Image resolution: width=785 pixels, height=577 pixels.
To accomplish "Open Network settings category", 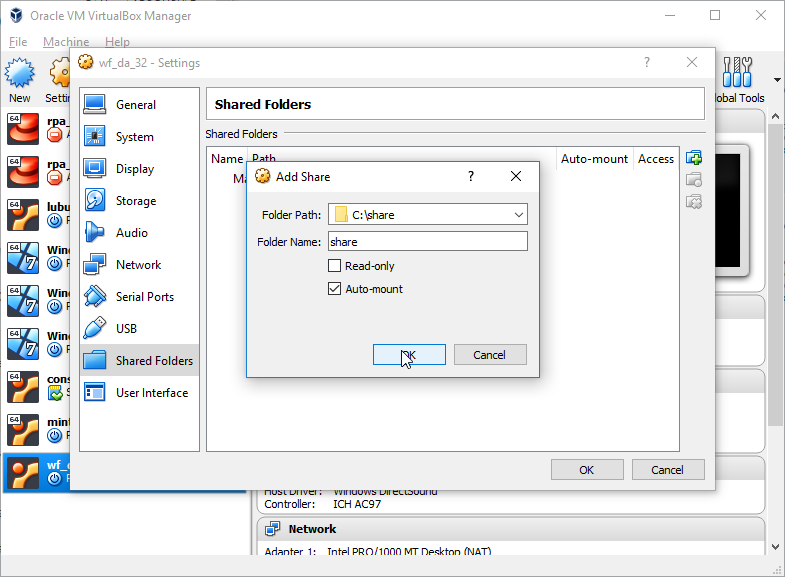I will 139,265.
